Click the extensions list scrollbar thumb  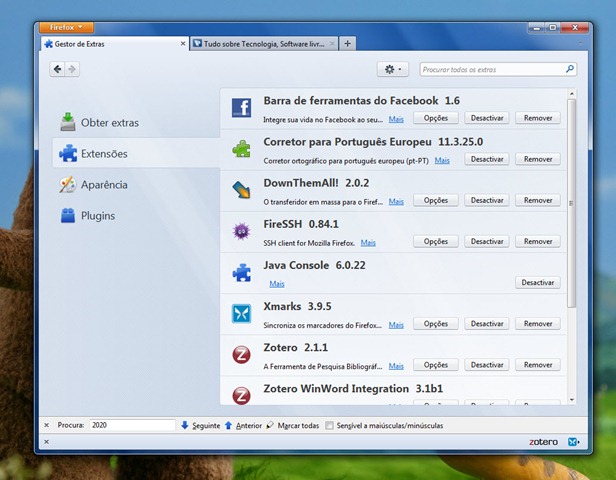(x=572, y=203)
